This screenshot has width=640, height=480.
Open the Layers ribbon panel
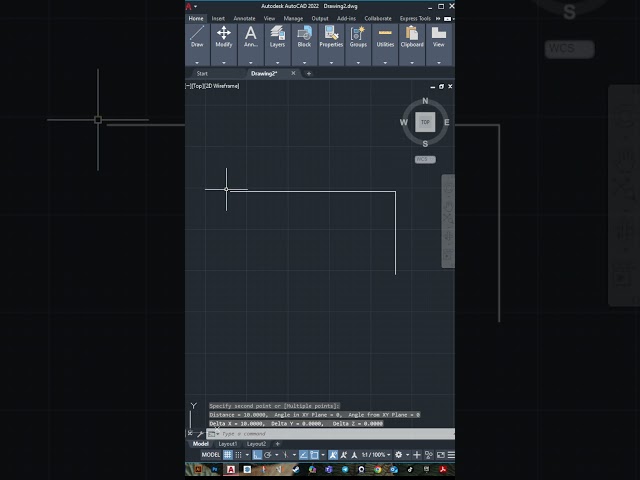[277, 44]
